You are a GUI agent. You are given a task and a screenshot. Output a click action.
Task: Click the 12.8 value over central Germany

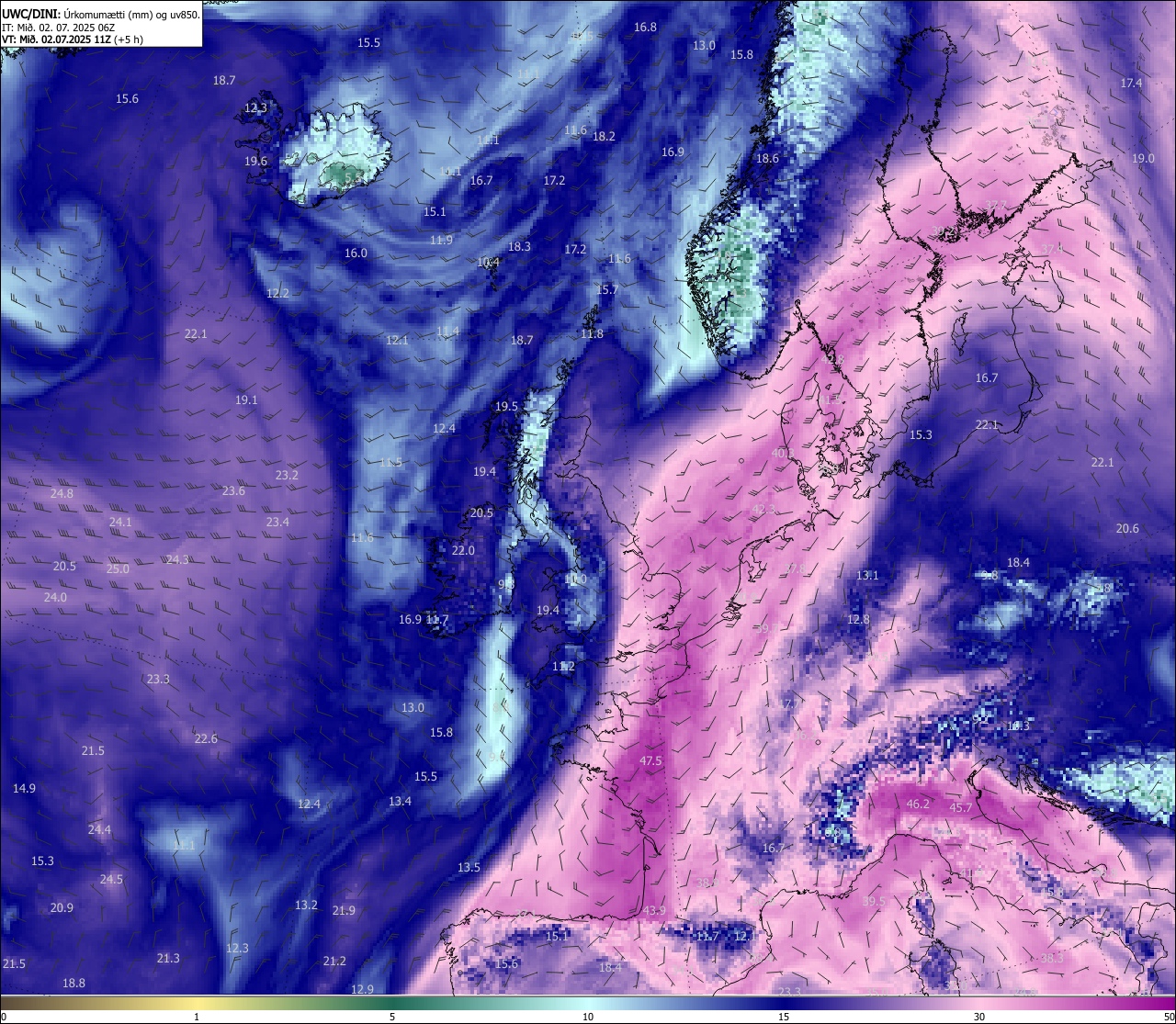pyautogui.click(x=858, y=620)
